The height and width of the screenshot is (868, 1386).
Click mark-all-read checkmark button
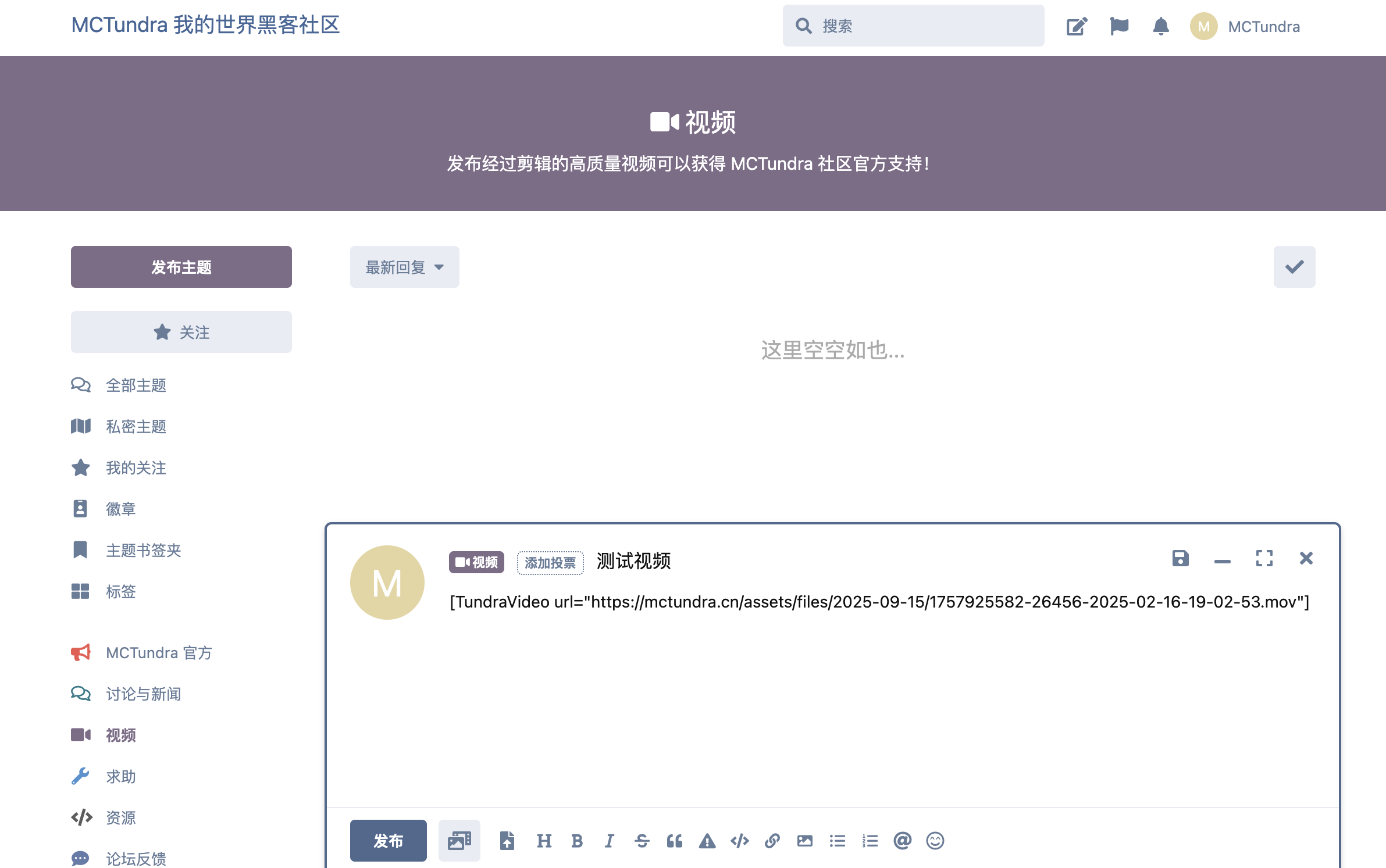(x=1294, y=267)
